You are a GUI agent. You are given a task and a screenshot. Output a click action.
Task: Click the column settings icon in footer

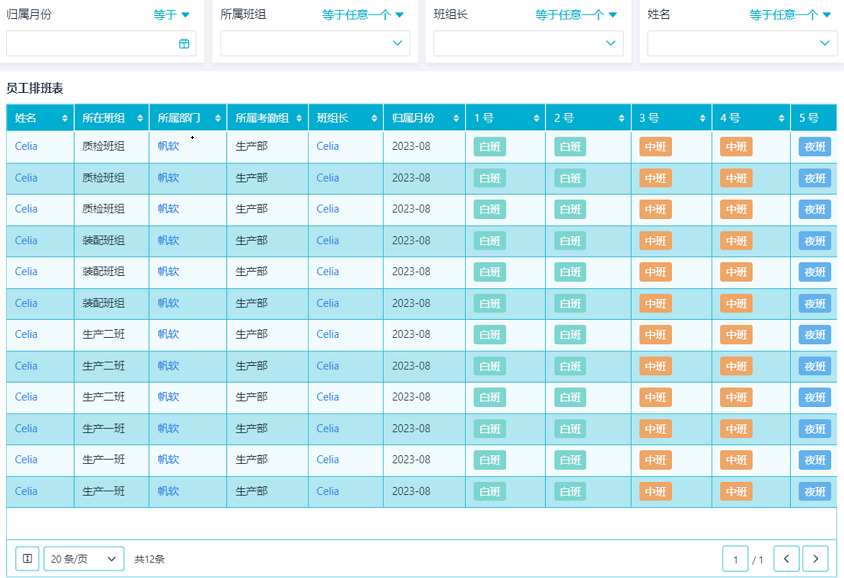27,559
